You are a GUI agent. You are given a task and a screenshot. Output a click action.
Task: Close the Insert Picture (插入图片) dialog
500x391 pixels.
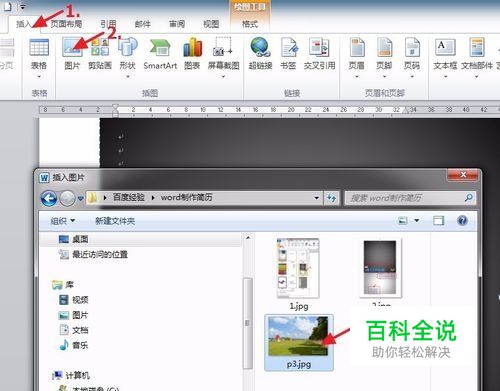tap(463, 174)
